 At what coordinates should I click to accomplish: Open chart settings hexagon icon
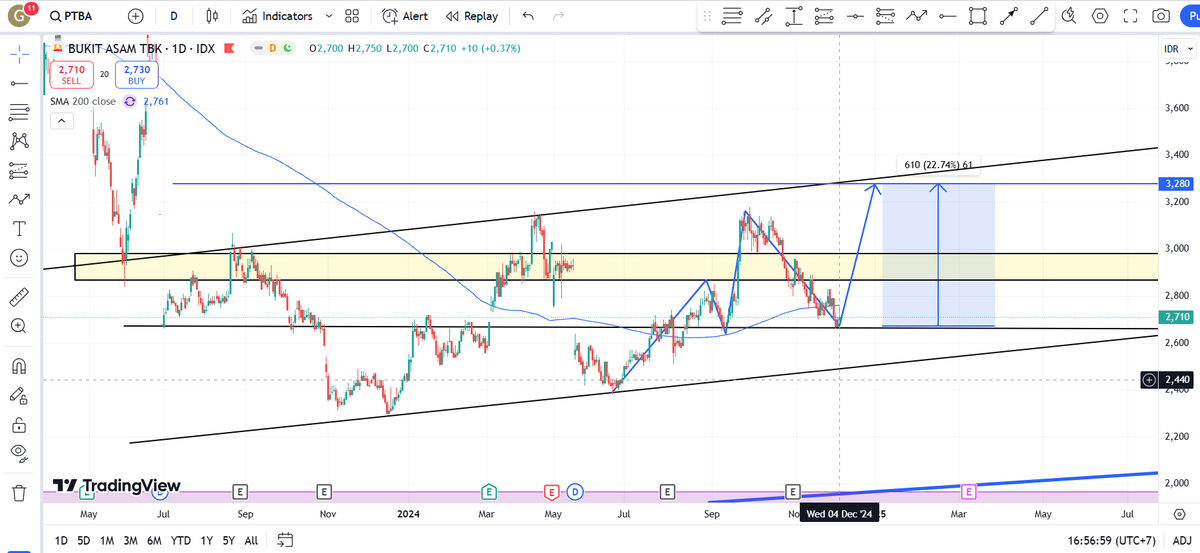point(1100,16)
